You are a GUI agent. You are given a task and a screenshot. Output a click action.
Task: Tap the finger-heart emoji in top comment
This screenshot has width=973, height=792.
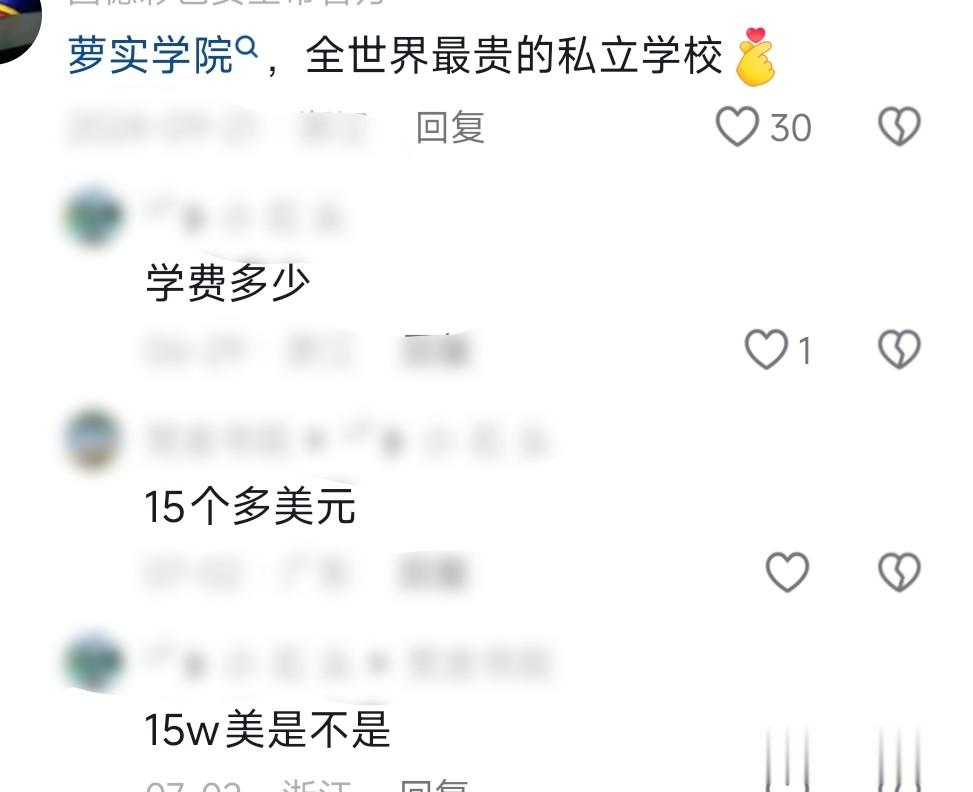(755, 56)
